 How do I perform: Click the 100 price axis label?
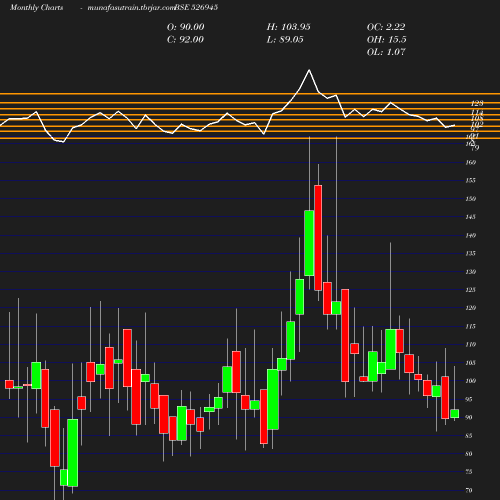coord(471,381)
